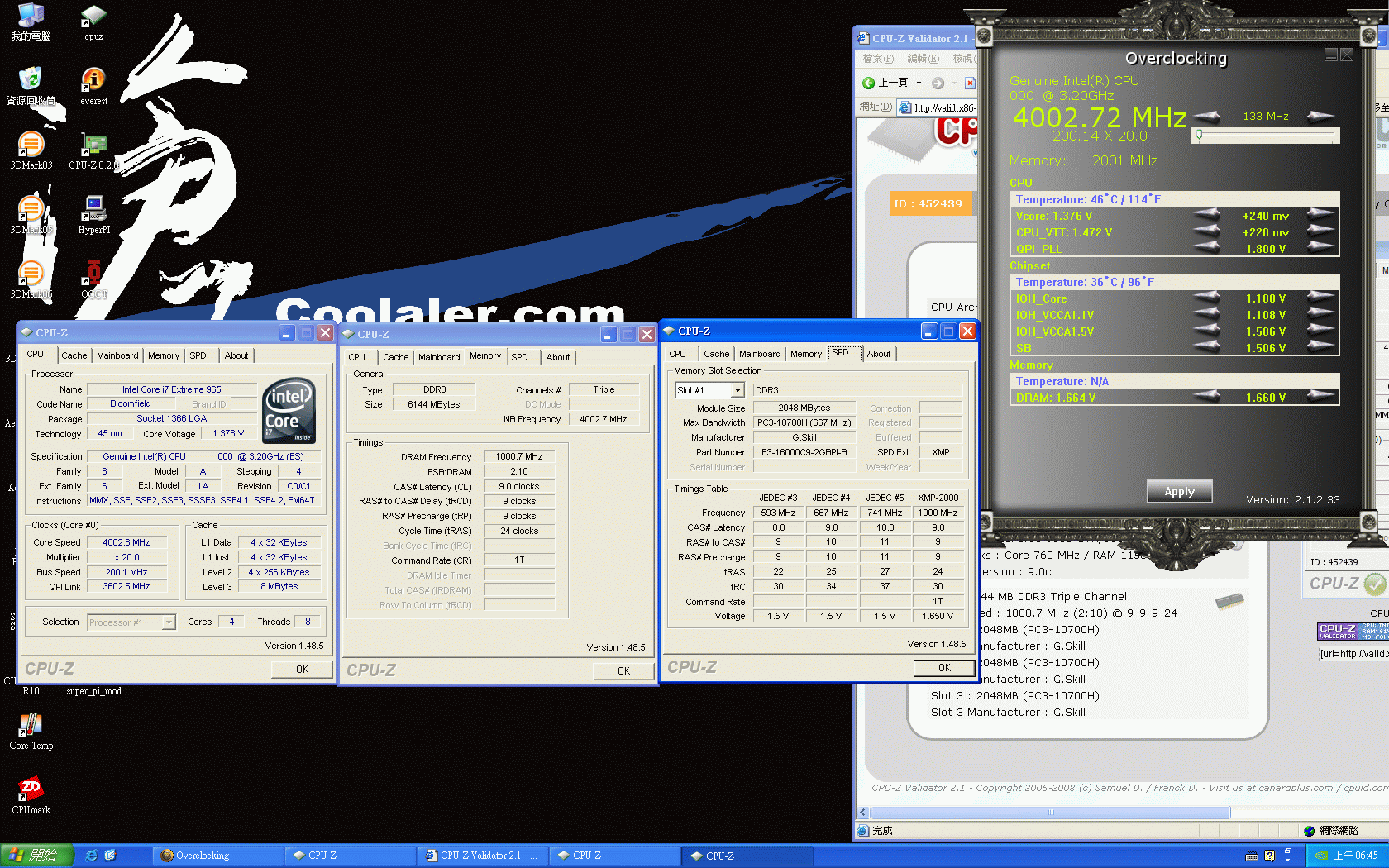Raise SB voltage with right arrow
This screenshot has width=1389, height=868.
(x=1320, y=348)
